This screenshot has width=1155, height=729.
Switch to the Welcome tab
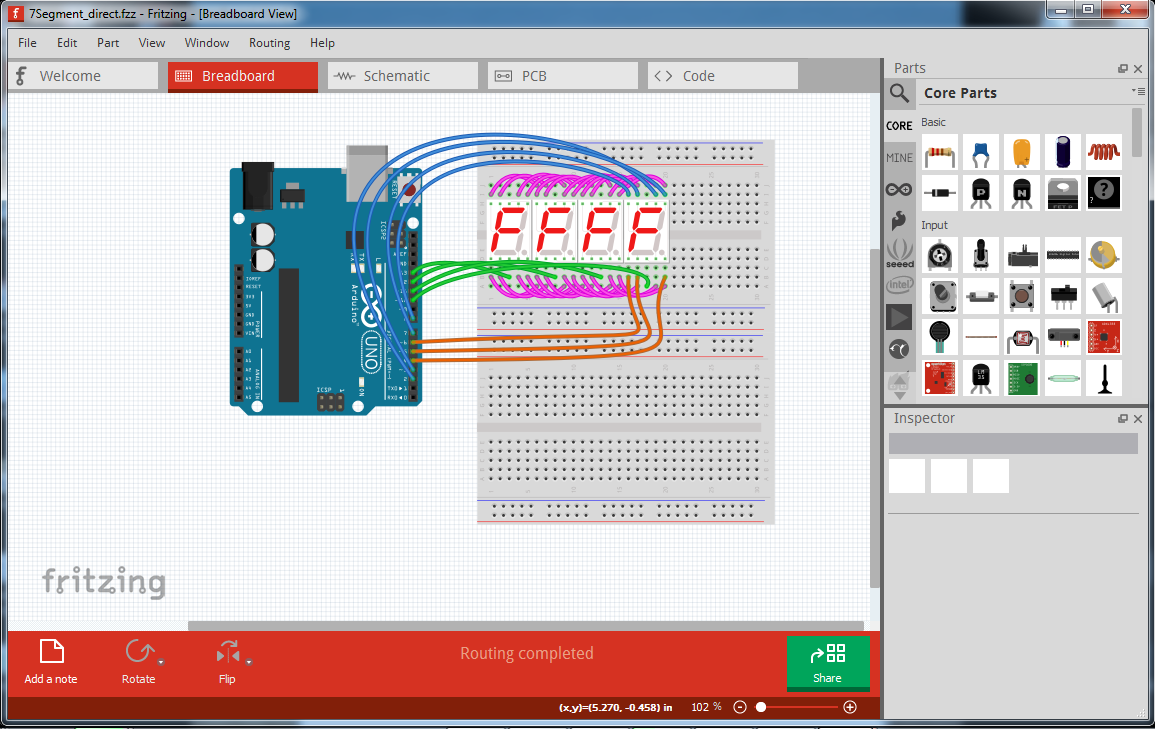[x=83, y=76]
